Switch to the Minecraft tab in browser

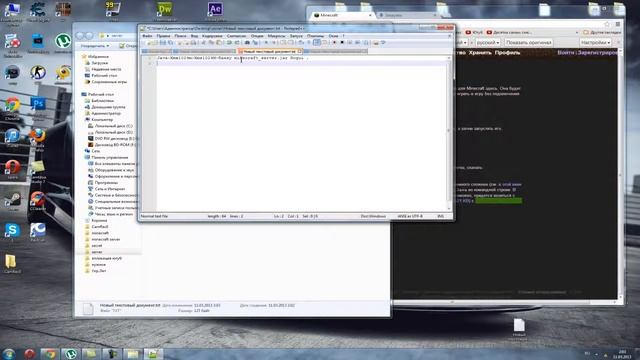[342, 15]
